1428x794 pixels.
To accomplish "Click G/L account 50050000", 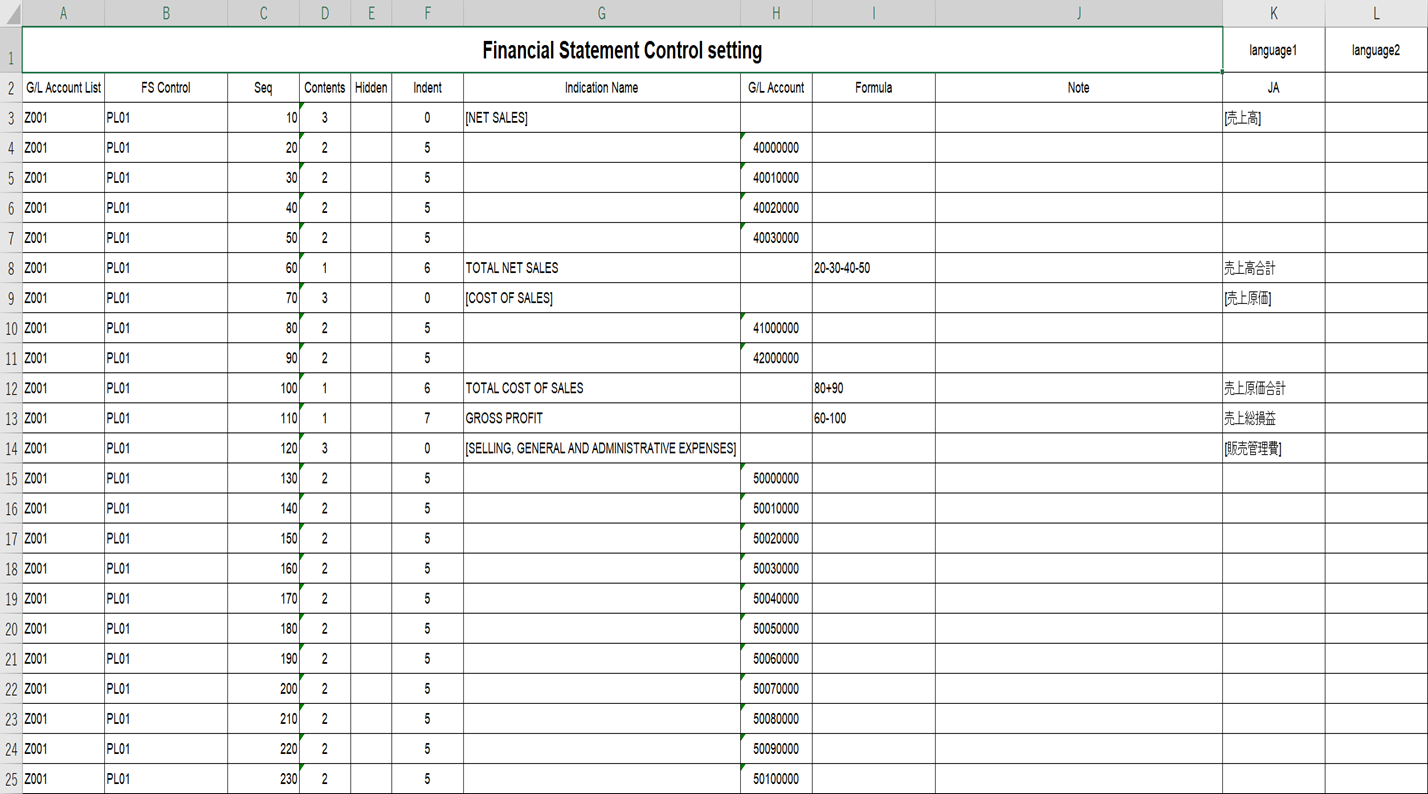I will tap(776, 628).
